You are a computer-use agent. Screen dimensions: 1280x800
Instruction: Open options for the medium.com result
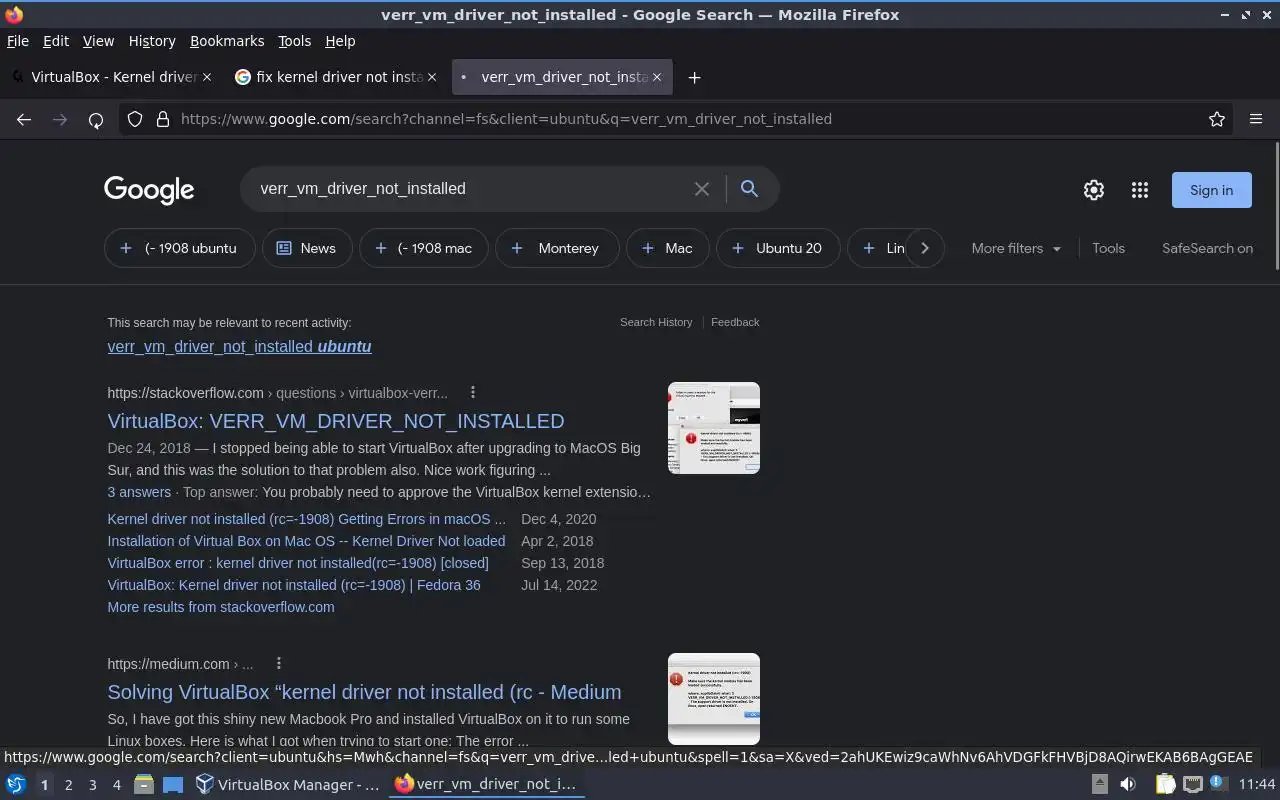point(279,664)
